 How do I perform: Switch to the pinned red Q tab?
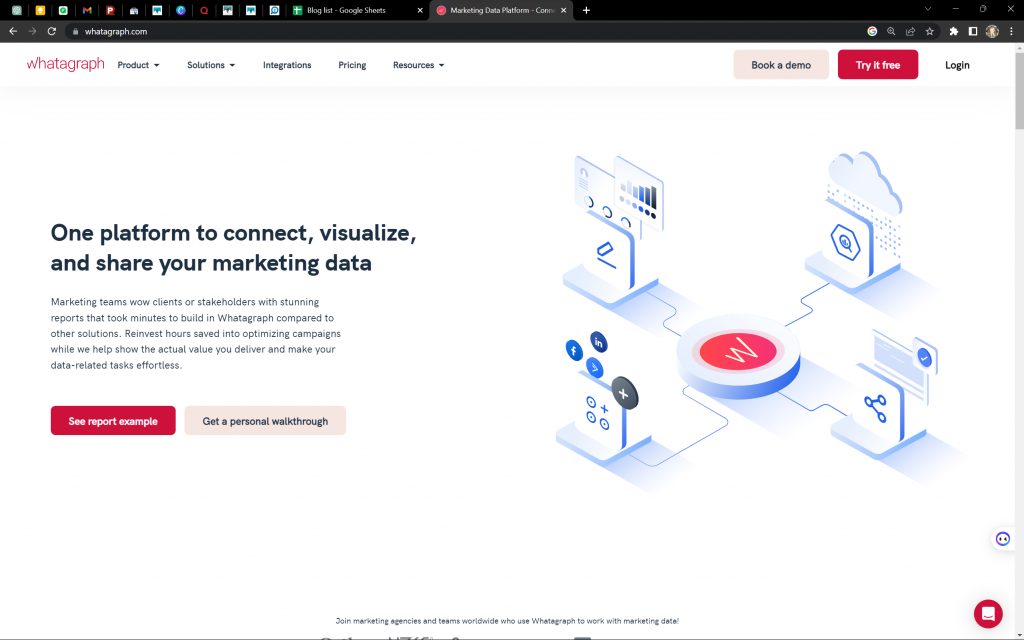(204, 10)
